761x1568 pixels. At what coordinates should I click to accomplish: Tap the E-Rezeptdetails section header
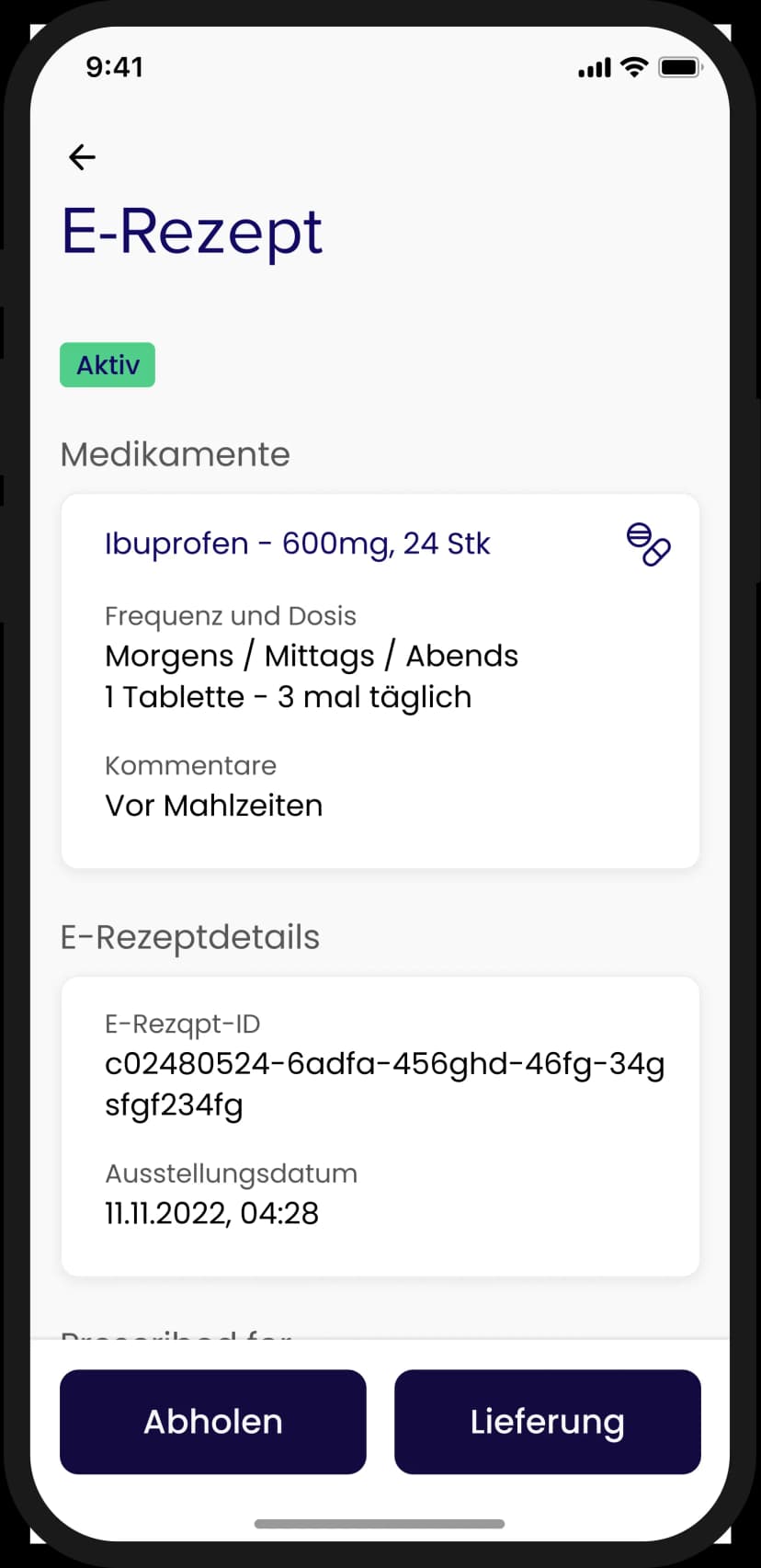pyautogui.click(x=190, y=937)
